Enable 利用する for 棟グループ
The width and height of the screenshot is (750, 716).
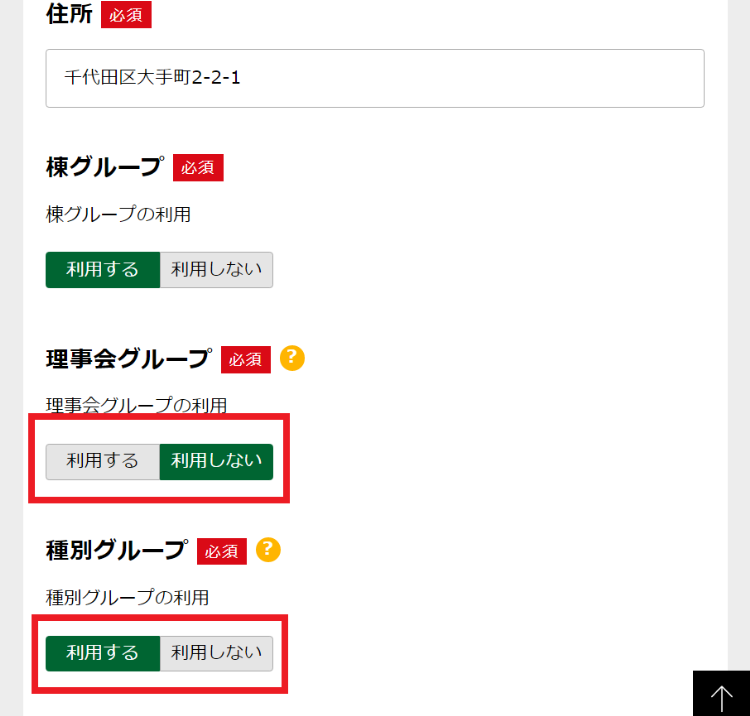pyautogui.click(x=103, y=270)
